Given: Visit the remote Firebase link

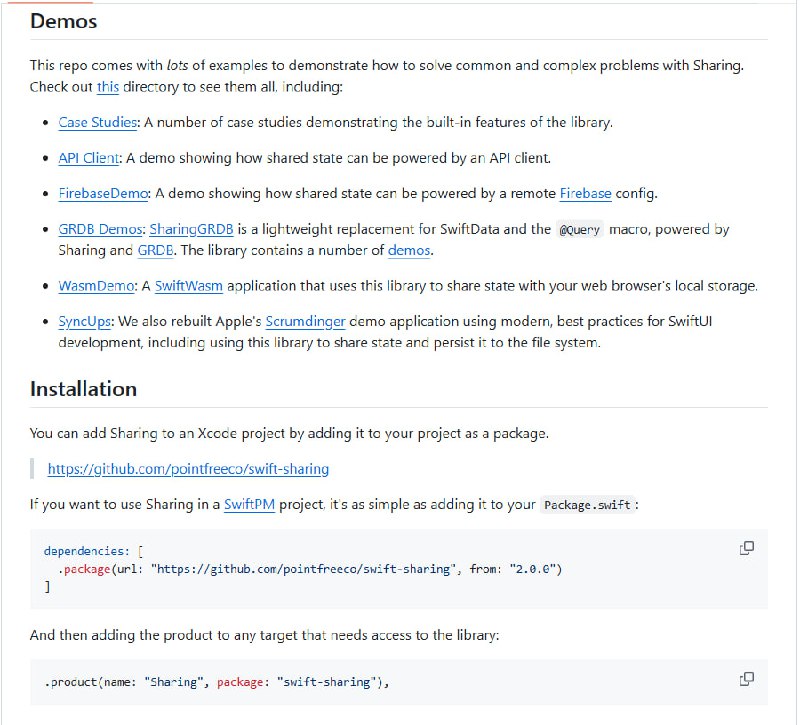Looking at the screenshot, I should click(585, 193).
